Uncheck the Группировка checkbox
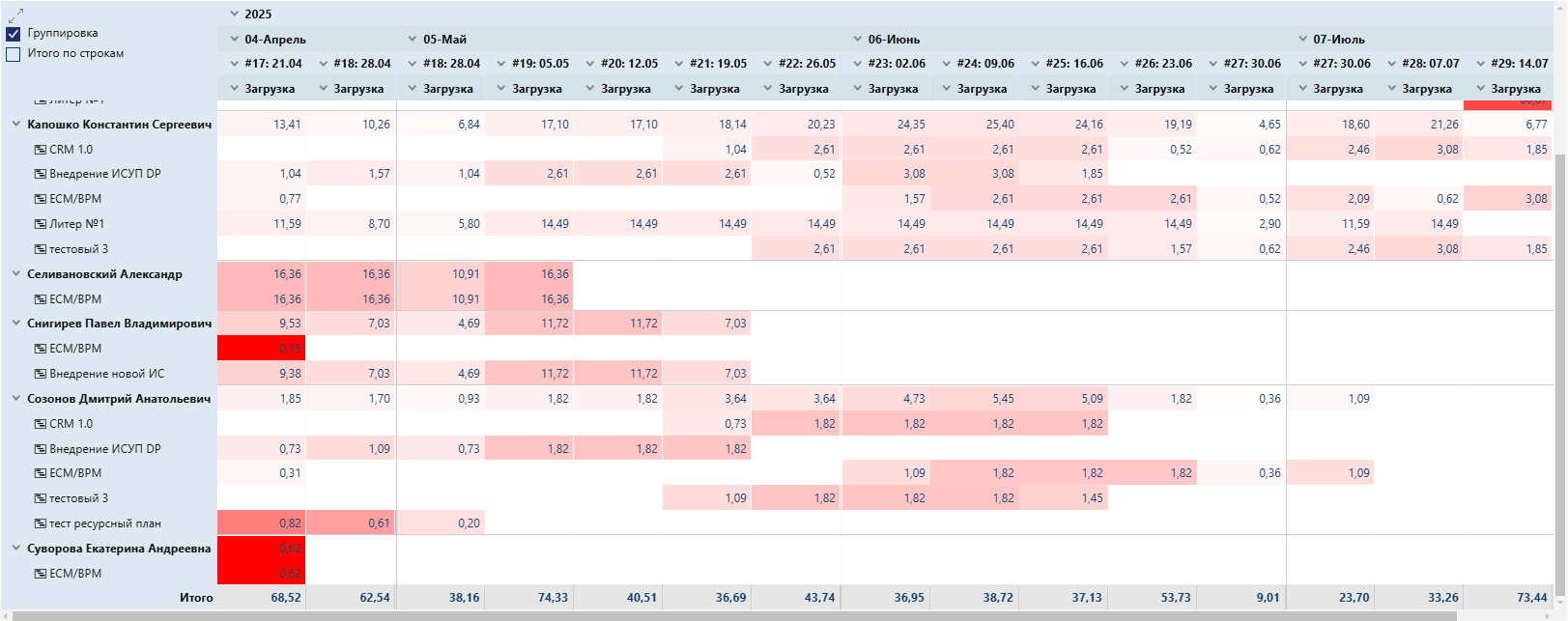The width and height of the screenshot is (1568, 621). [x=14, y=34]
